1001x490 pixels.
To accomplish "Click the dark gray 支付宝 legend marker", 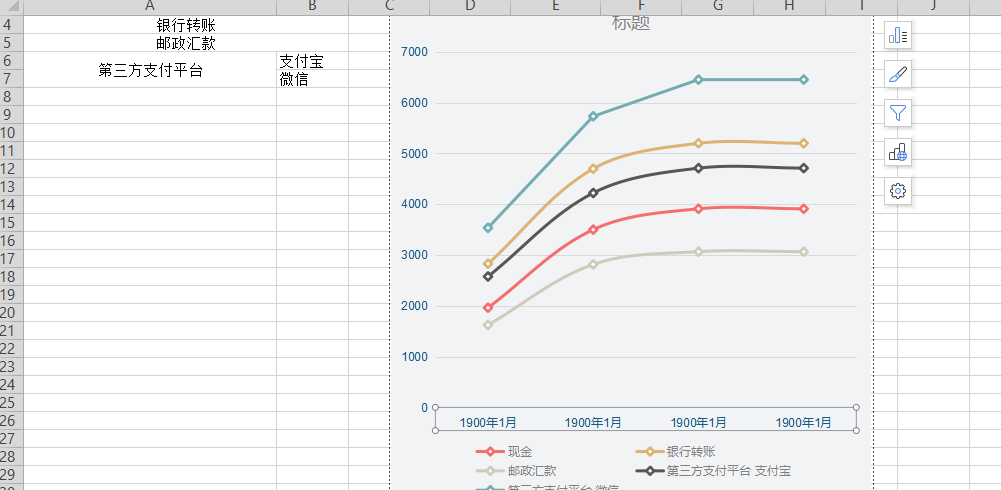I will (649, 471).
